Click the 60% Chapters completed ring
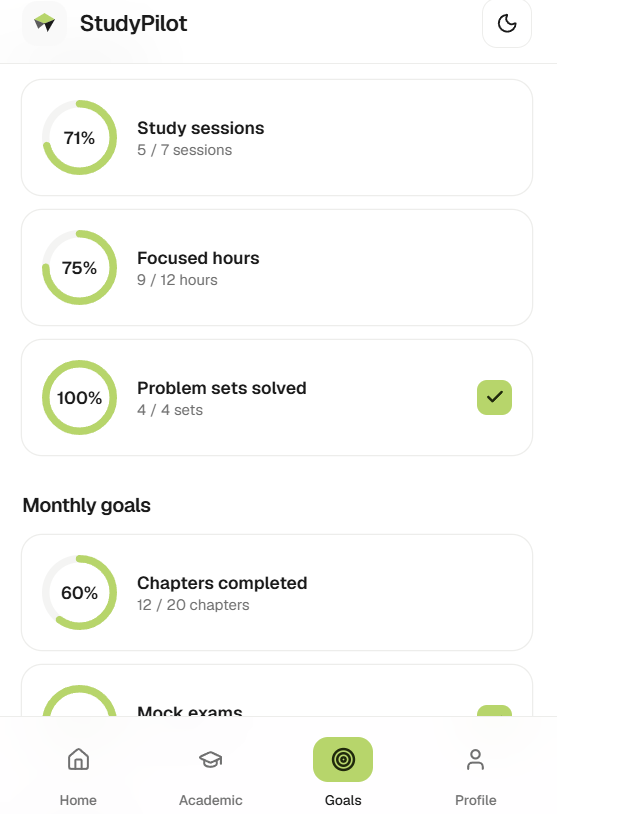The image size is (620, 814). pos(79,592)
